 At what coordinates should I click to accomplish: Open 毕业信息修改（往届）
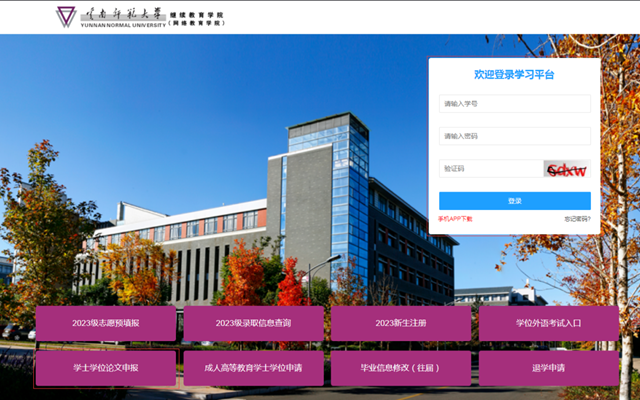click(401, 368)
